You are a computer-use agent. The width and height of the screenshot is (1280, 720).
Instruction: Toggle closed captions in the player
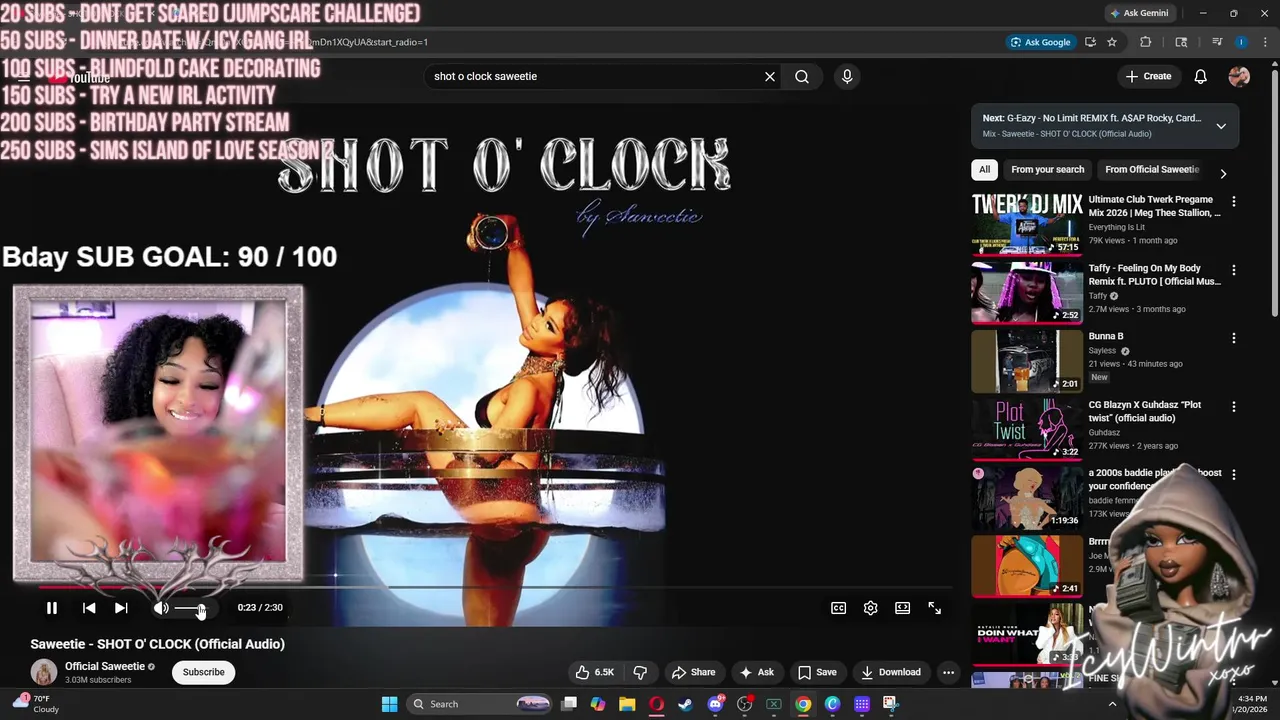point(839,608)
